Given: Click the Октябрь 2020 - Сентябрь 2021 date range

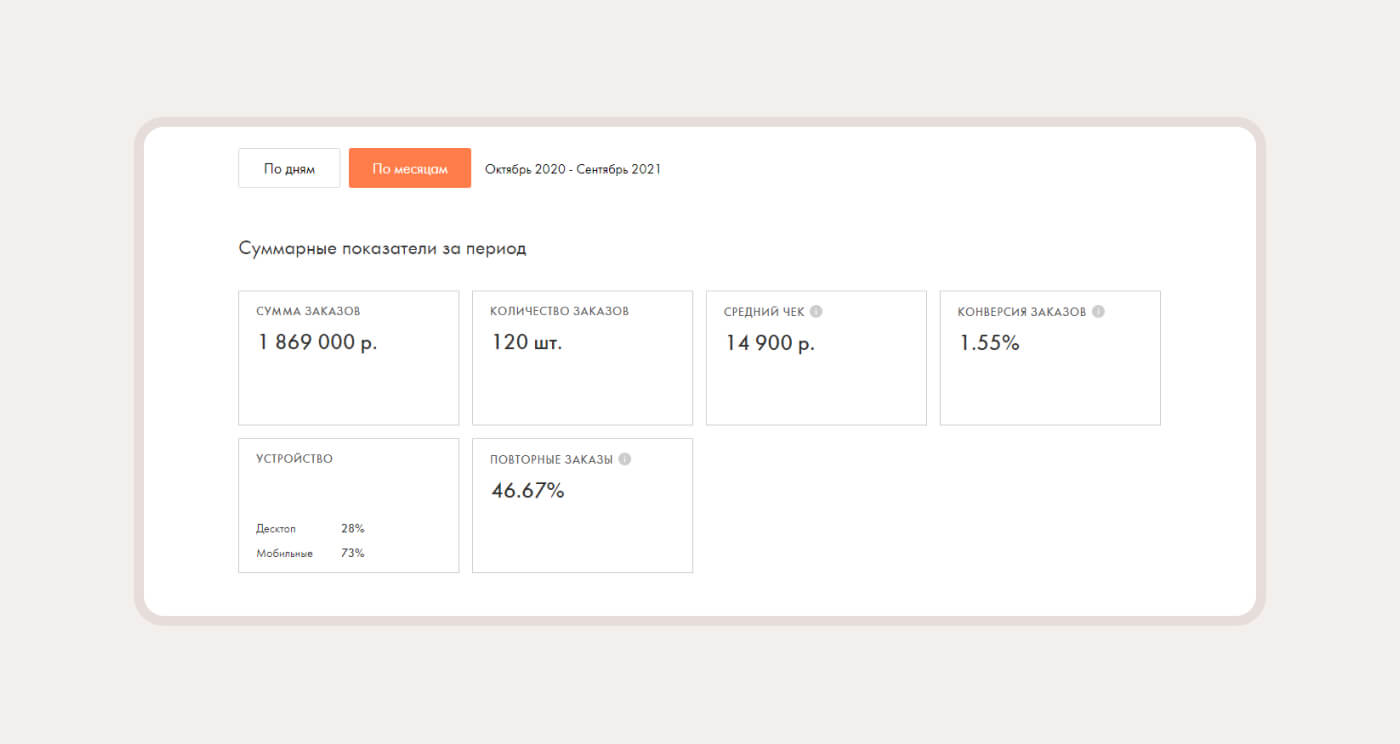Looking at the screenshot, I should 572,169.
